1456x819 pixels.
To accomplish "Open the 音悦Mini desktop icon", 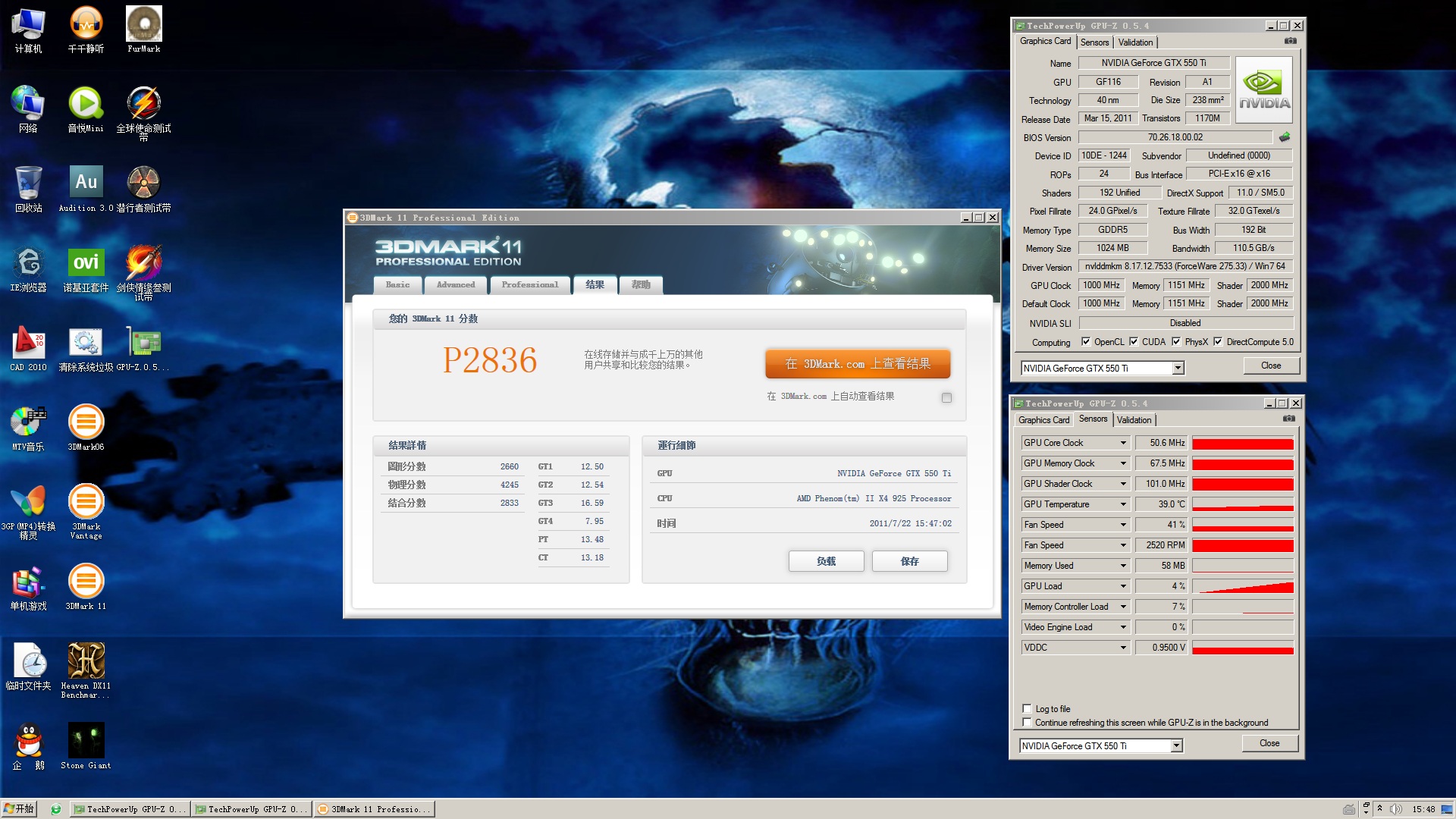I will click(x=86, y=109).
